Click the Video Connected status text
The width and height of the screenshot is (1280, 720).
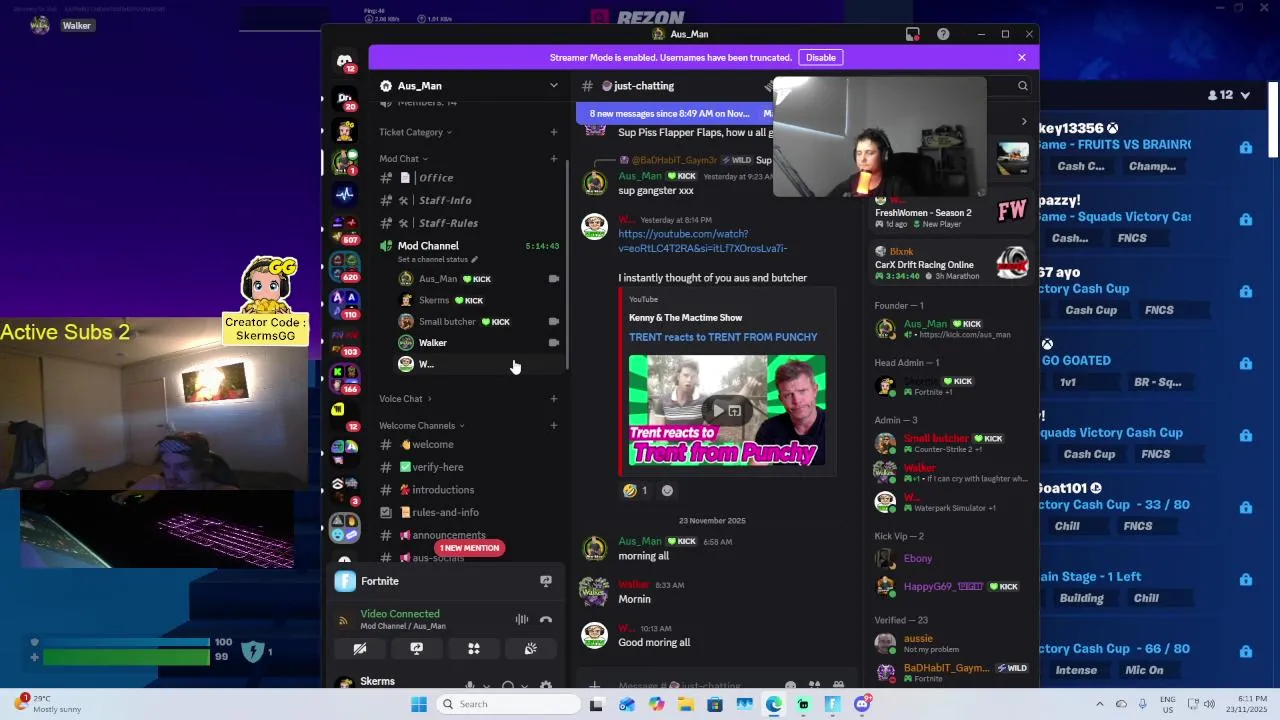coord(400,614)
